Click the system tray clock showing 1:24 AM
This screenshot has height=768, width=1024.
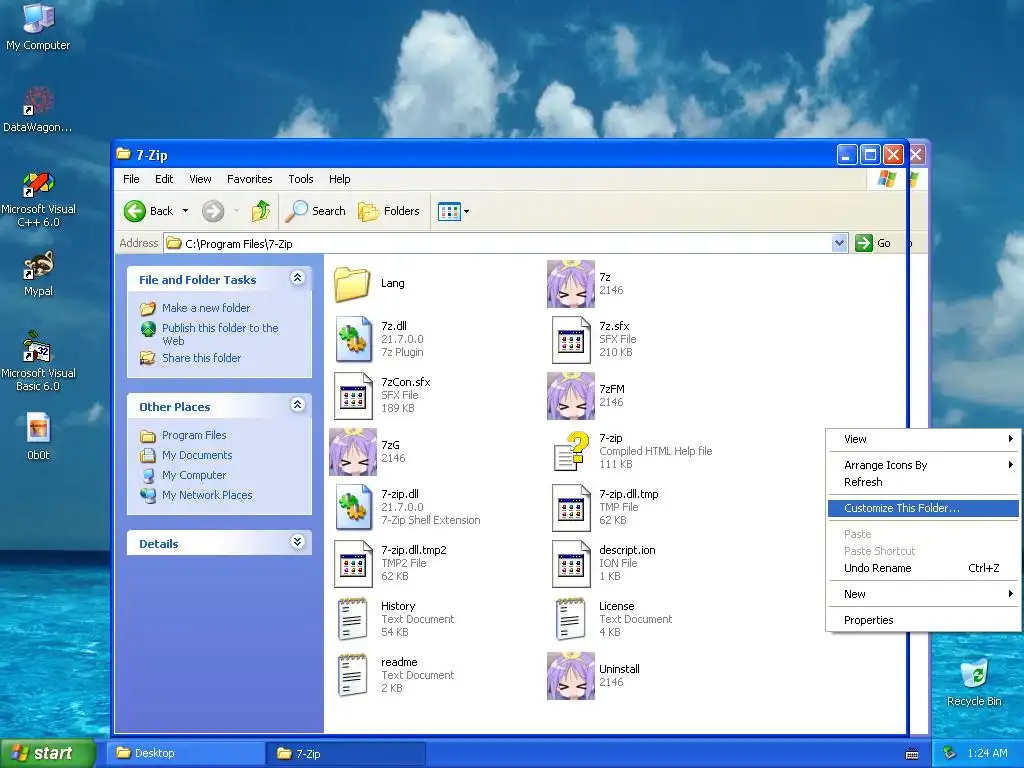coord(987,754)
